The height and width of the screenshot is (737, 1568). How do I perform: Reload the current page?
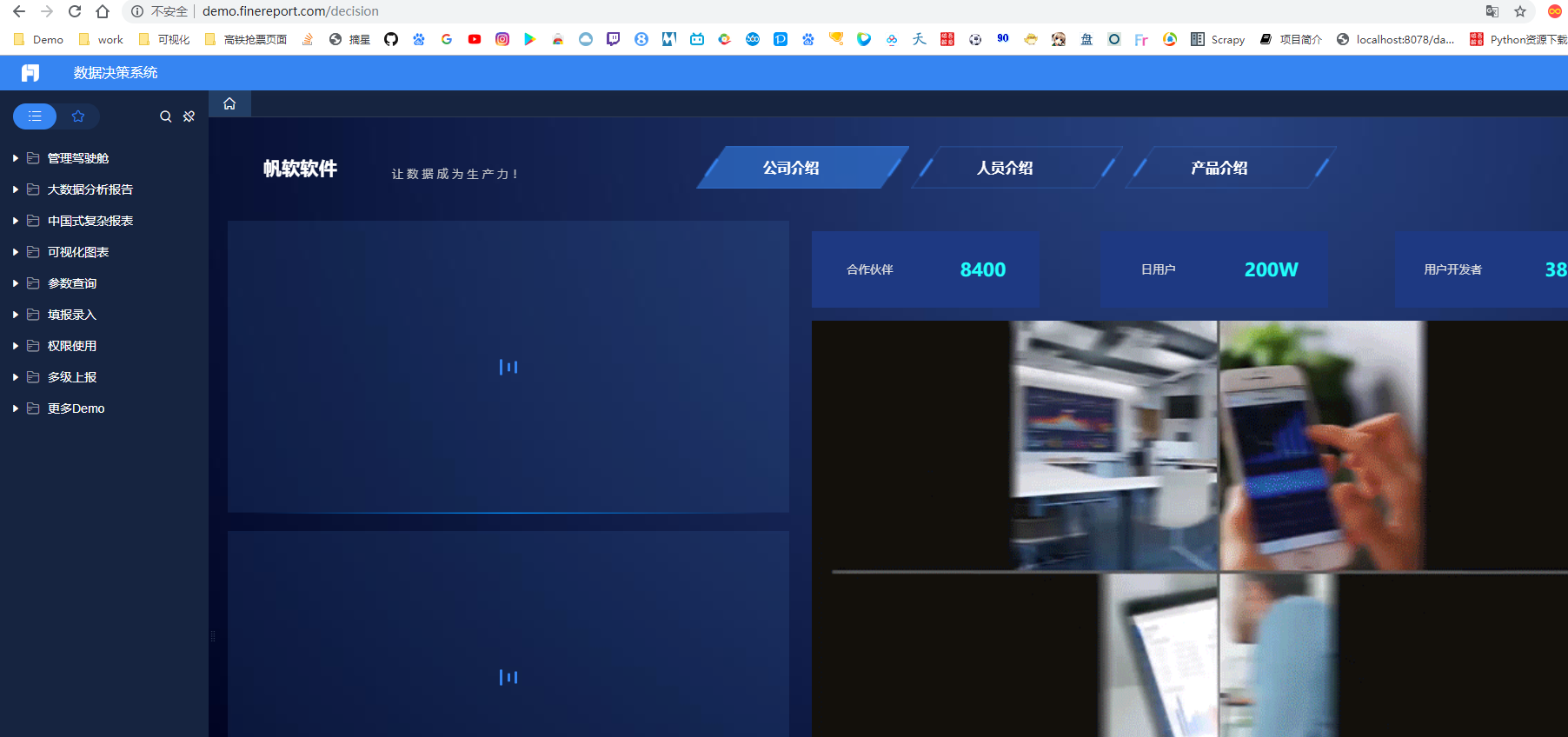(x=75, y=11)
